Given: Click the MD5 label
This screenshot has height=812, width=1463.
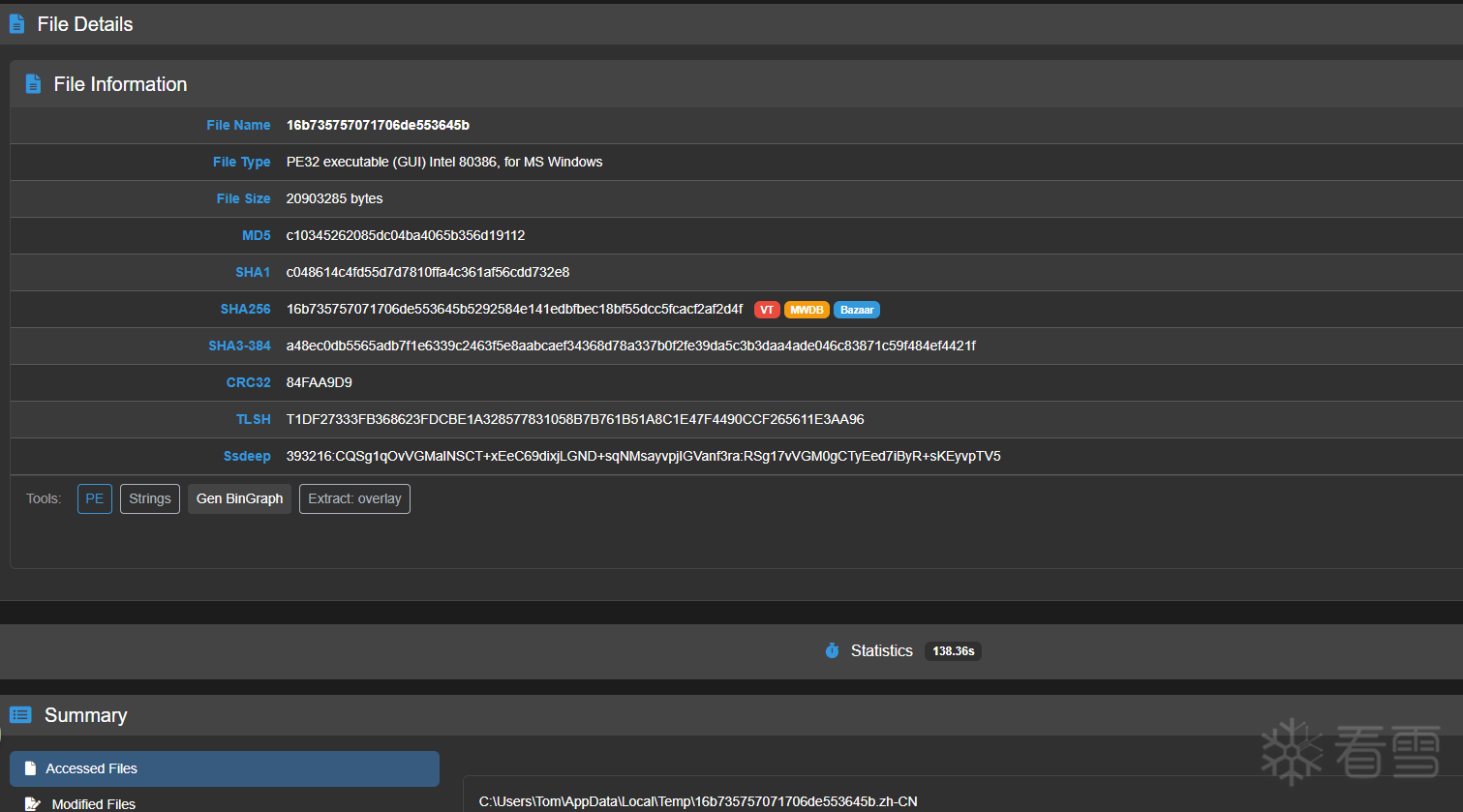Looking at the screenshot, I should pyautogui.click(x=257, y=235).
